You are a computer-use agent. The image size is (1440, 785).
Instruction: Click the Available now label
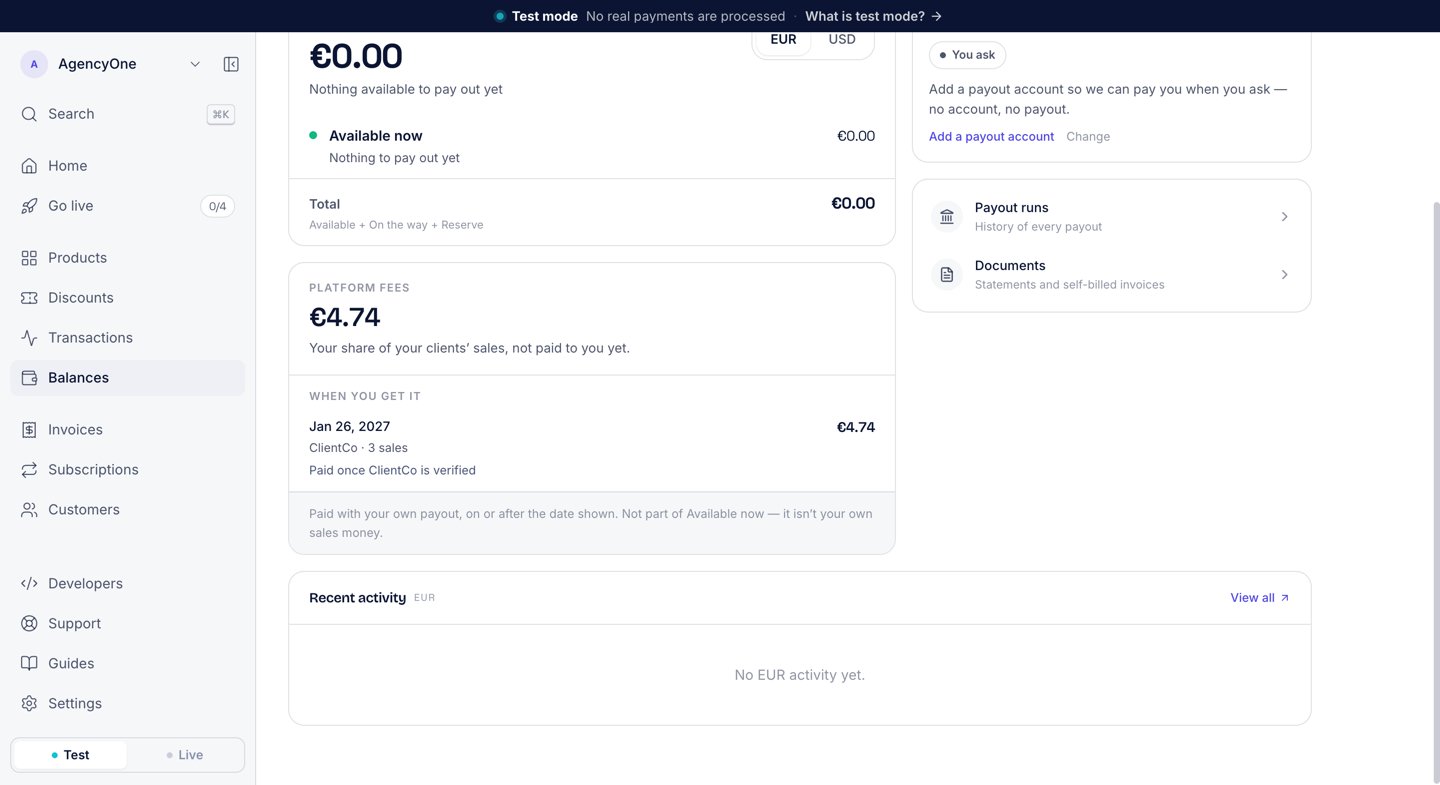[376, 136]
